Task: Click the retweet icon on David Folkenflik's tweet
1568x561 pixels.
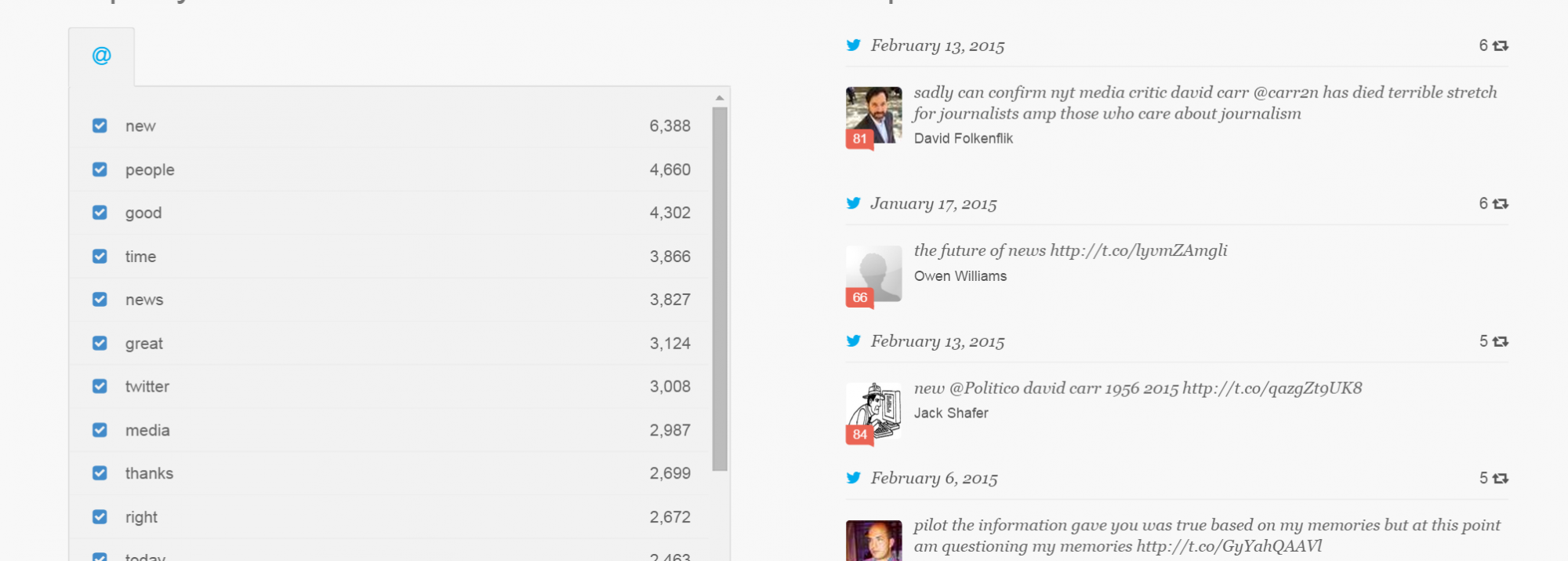Action: tap(1501, 46)
